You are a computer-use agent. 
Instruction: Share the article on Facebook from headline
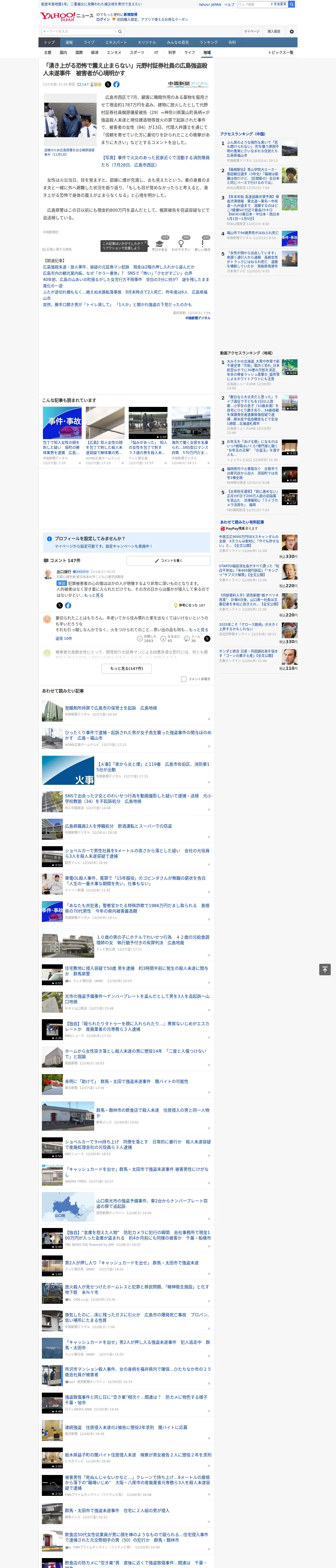(x=116, y=85)
